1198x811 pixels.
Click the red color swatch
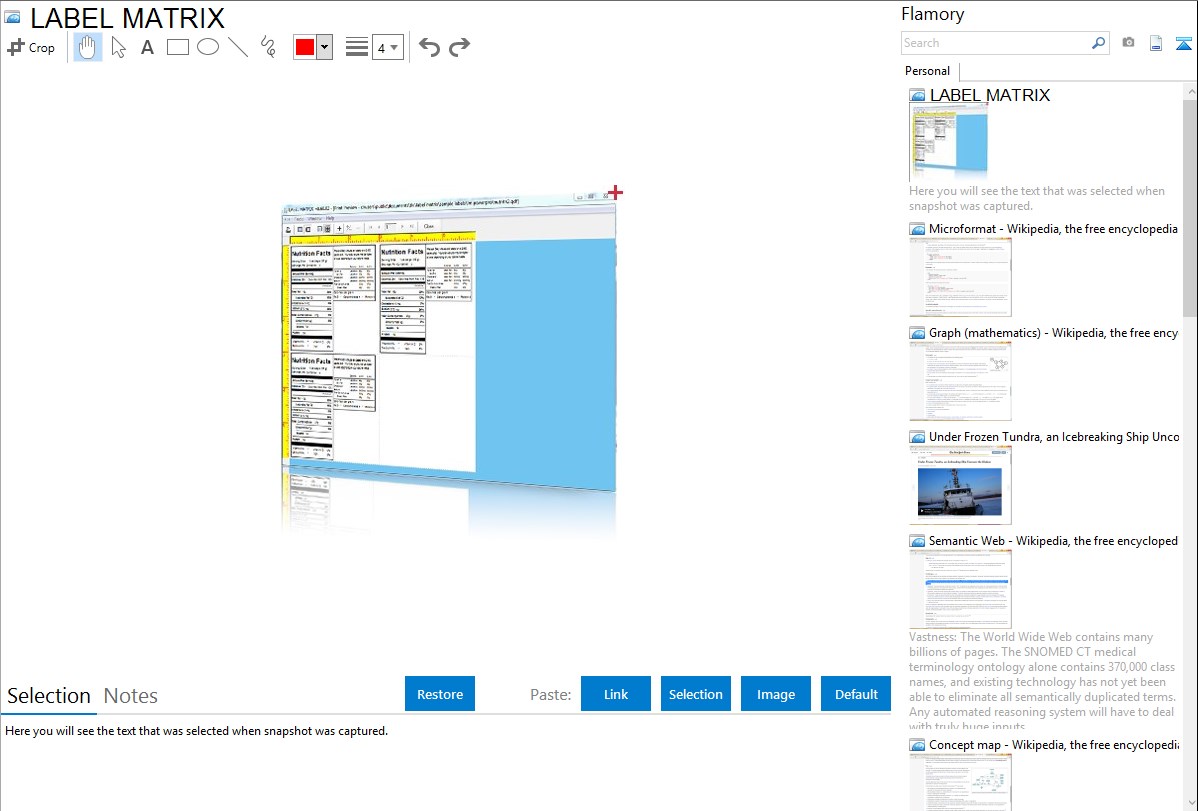point(305,47)
